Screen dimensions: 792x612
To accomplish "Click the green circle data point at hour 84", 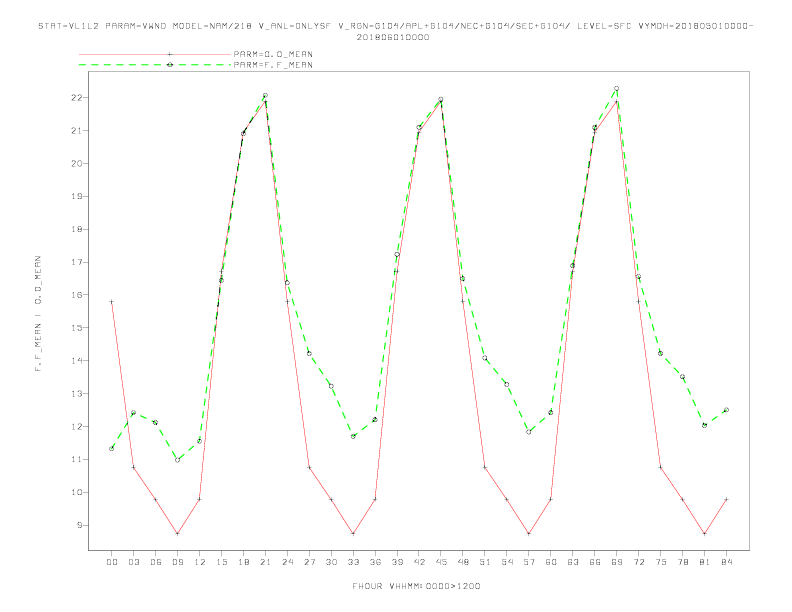I will pyautogui.click(x=726, y=410).
